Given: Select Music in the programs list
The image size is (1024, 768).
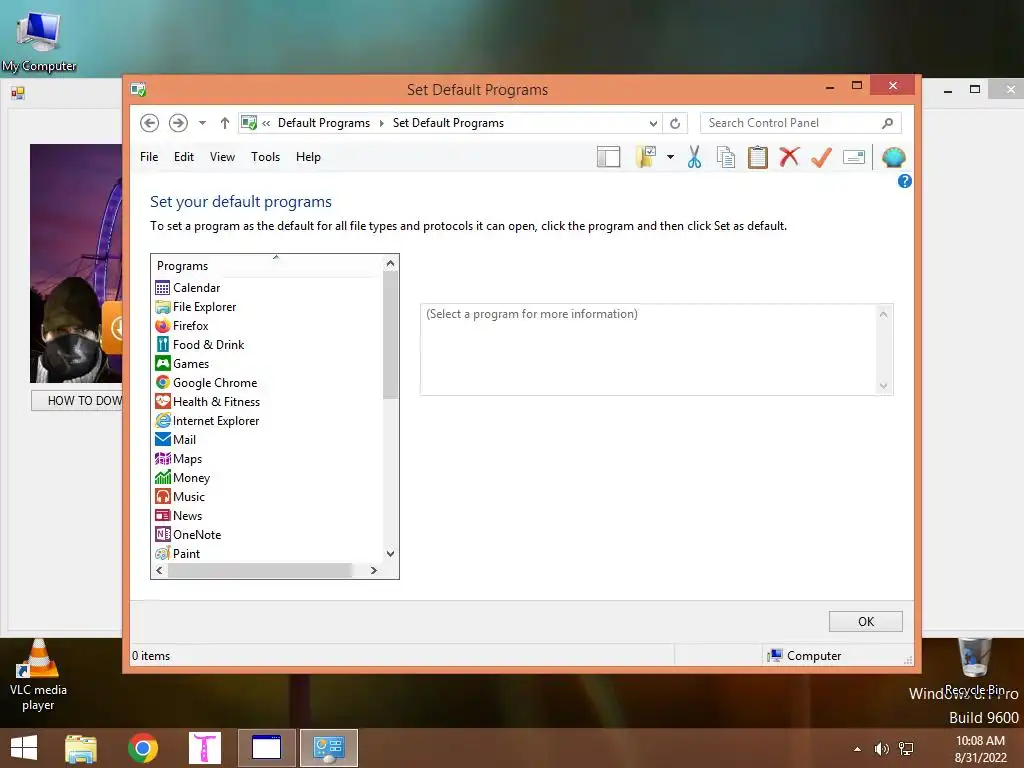Looking at the screenshot, I should [x=188, y=497].
